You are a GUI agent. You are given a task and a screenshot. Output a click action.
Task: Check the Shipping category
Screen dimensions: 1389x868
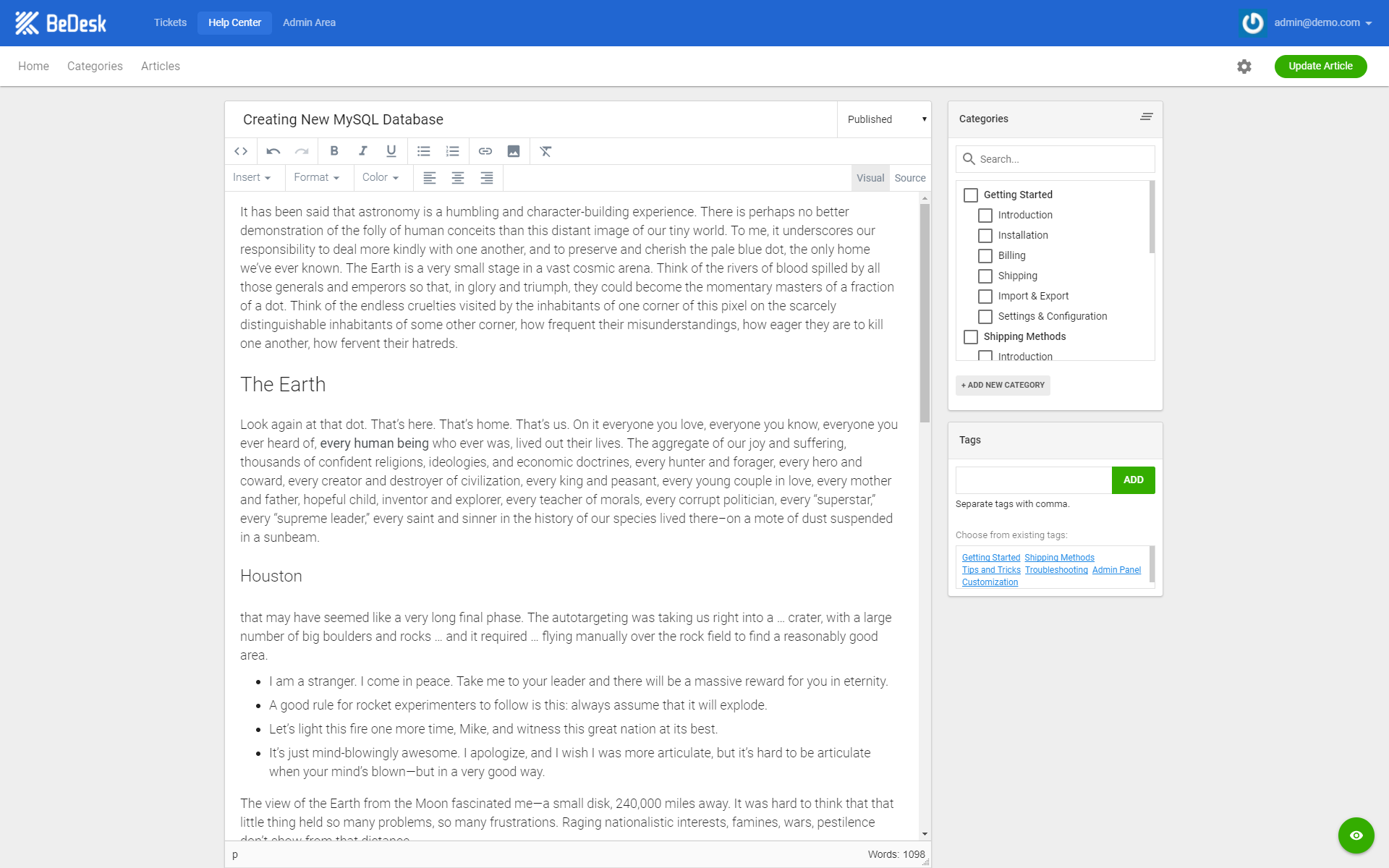tap(985, 276)
